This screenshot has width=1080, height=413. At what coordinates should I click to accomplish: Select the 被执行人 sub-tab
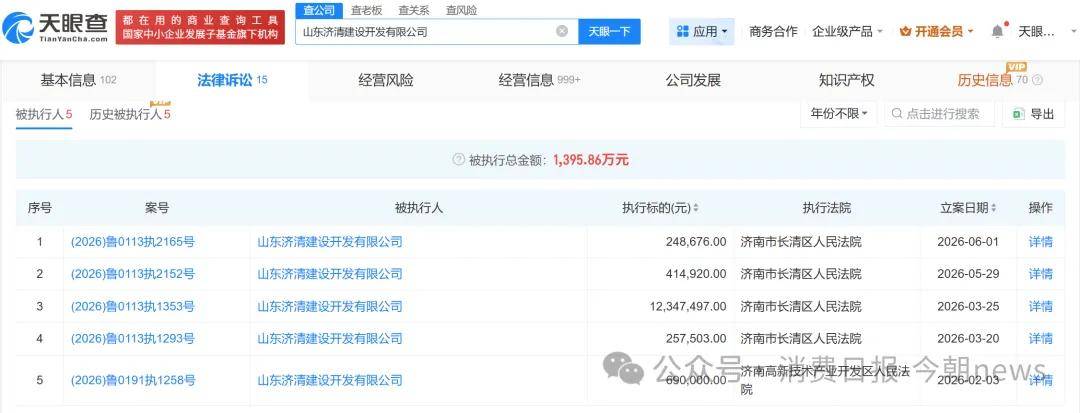44,114
